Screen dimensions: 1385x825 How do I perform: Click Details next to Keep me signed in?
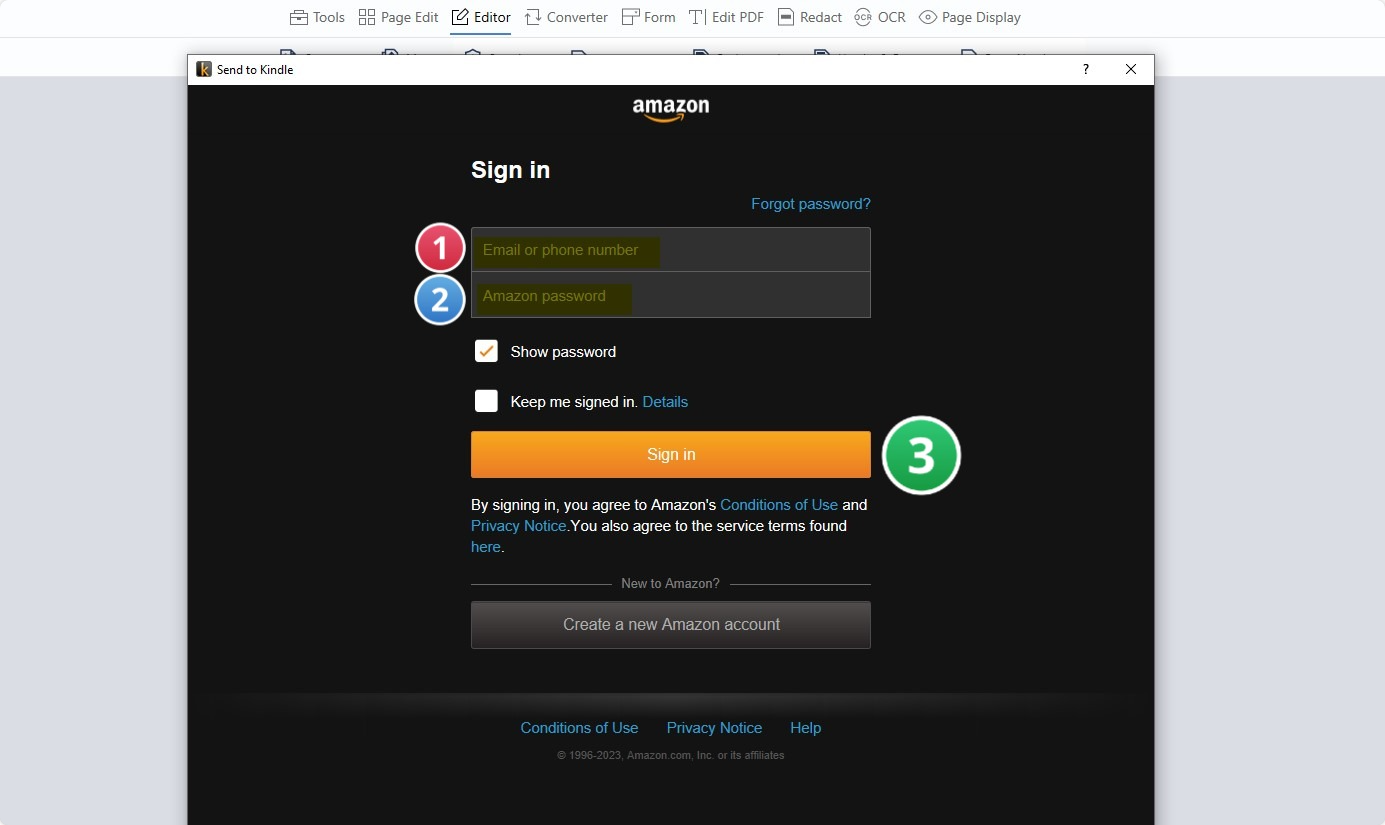[665, 402]
